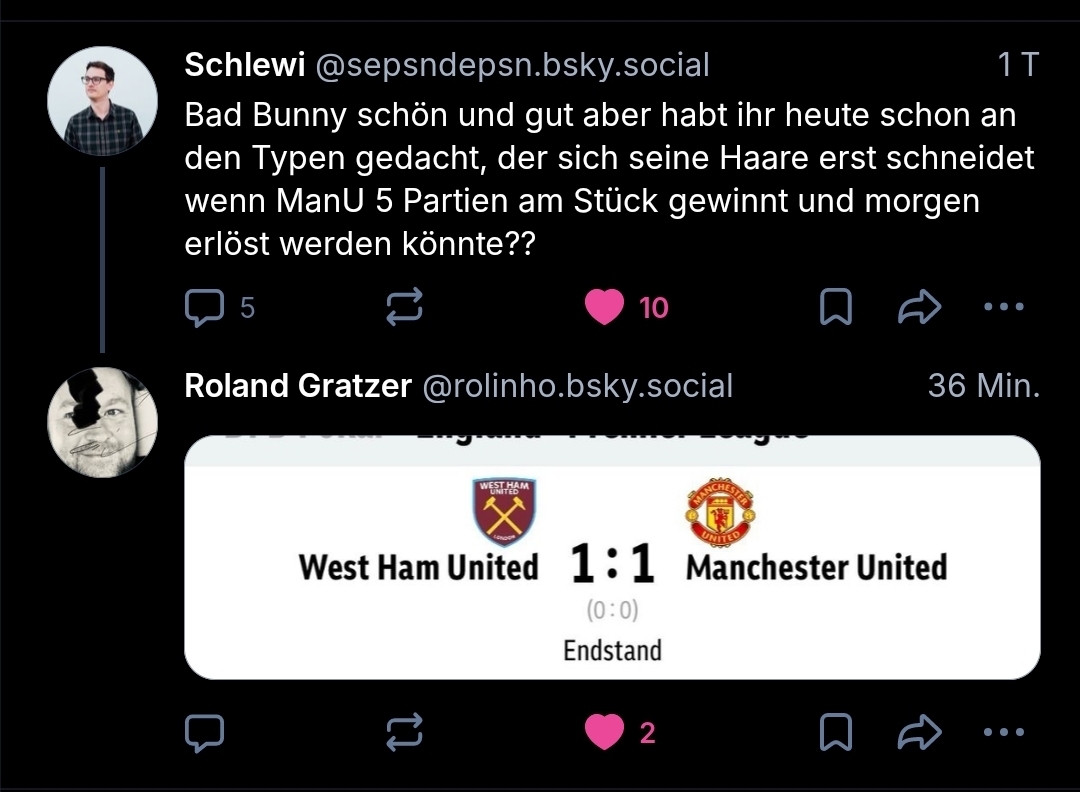
Task: Open the @sepsndepsn.bsky.social handle link
Action: [513, 66]
